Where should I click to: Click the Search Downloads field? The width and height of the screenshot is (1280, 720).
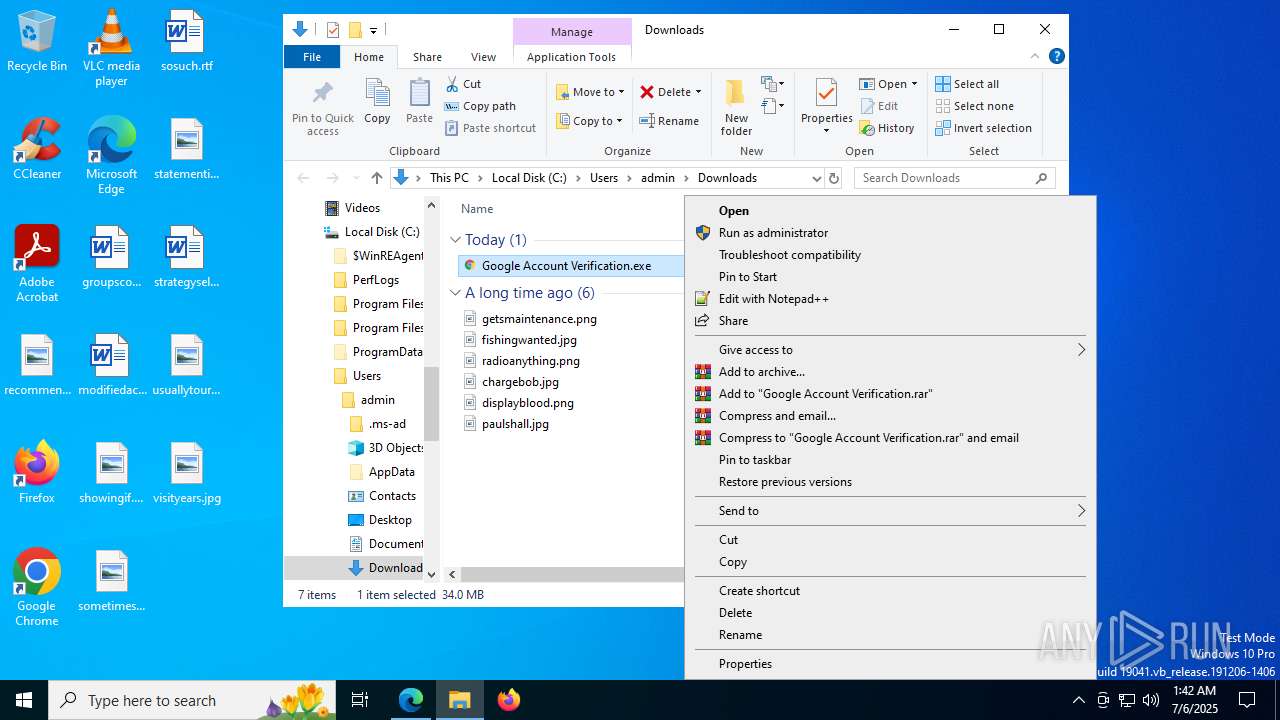955,178
